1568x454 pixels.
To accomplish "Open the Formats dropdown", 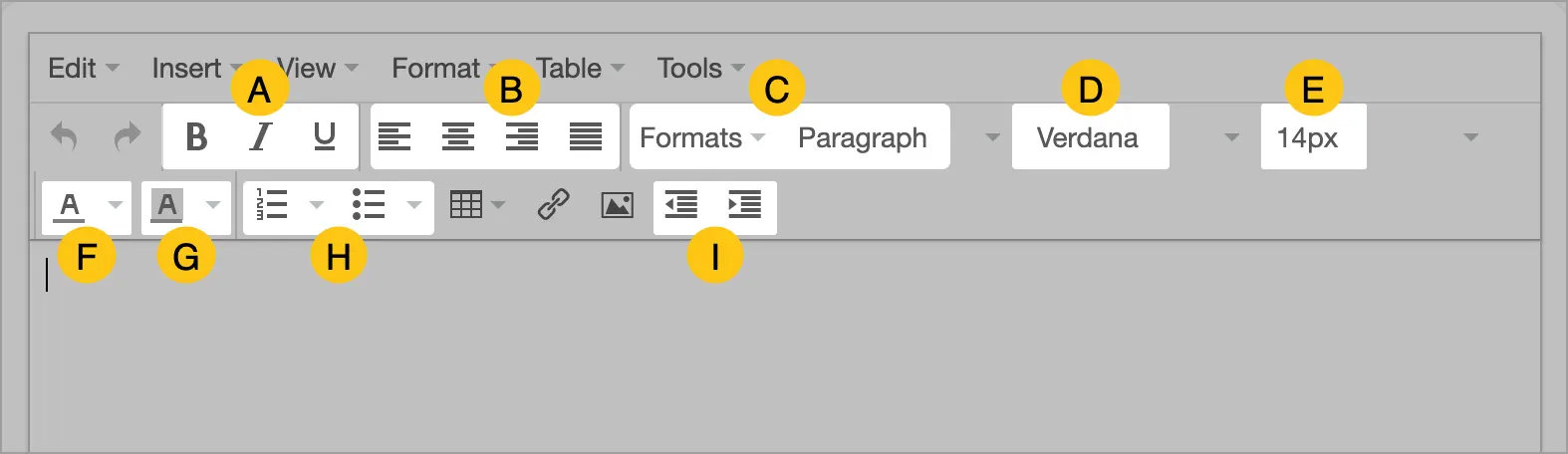I will point(702,137).
